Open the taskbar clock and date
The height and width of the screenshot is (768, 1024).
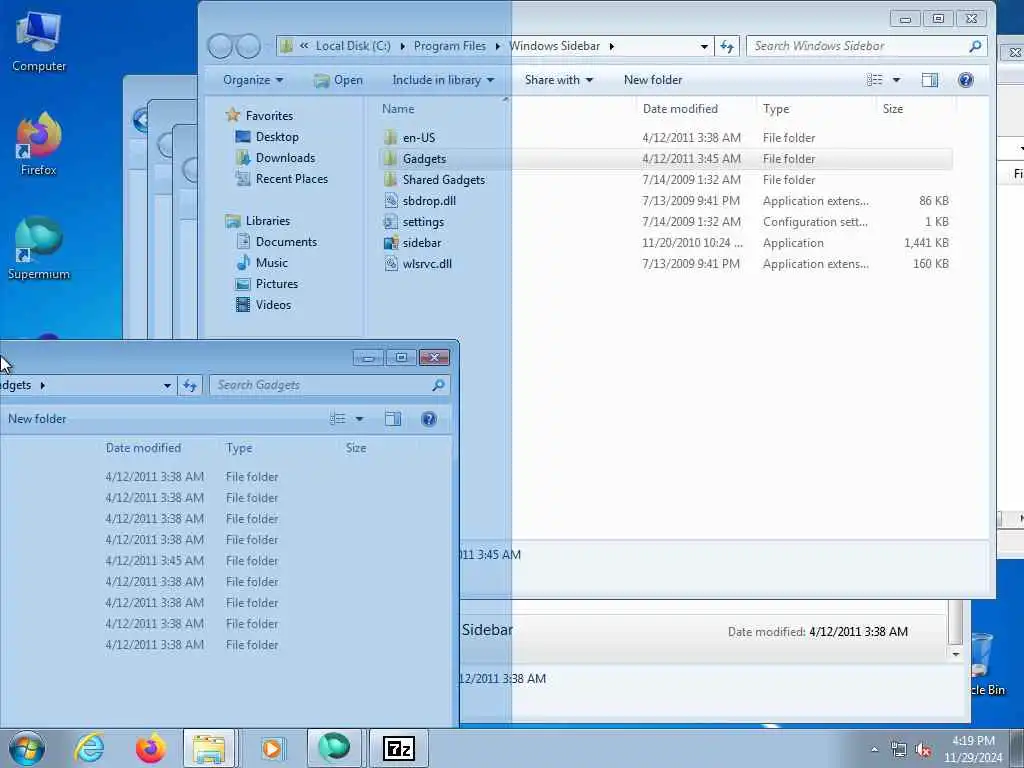pos(973,749)
